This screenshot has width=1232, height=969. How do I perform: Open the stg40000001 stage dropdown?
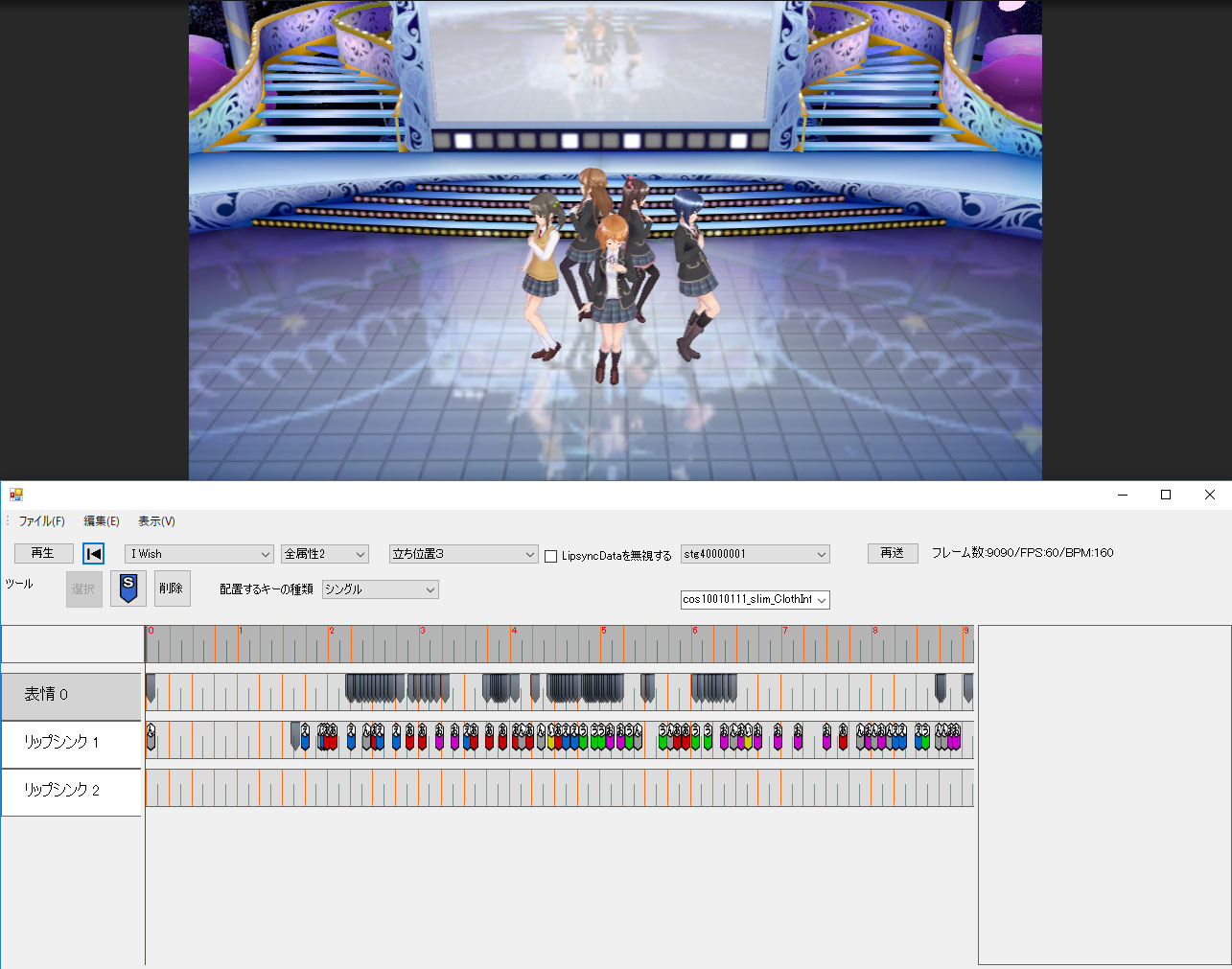(755, 554)
